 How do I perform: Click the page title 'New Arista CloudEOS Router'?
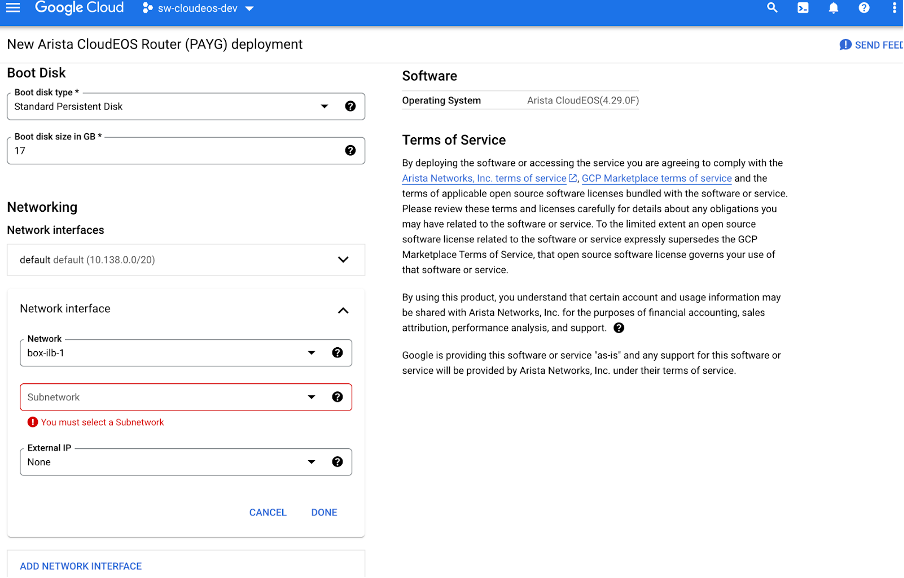pos(155,44)
